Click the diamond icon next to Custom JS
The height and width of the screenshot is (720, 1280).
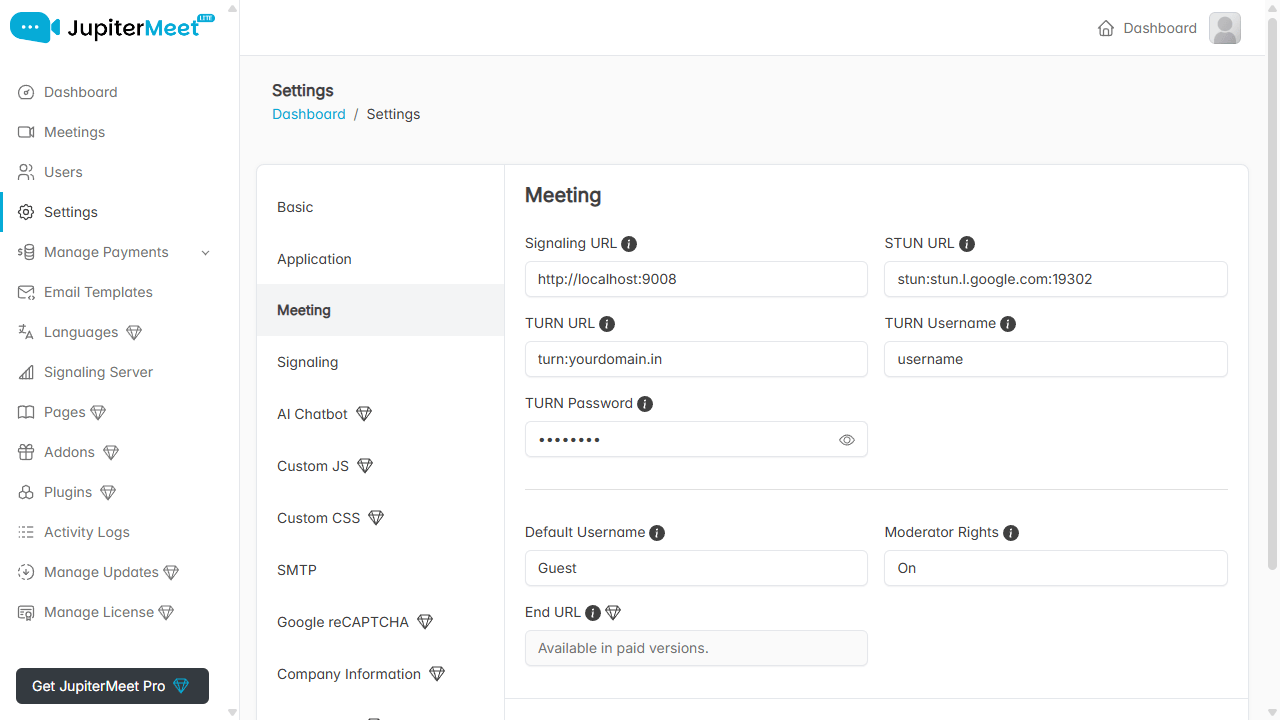[x=365, y=466]
